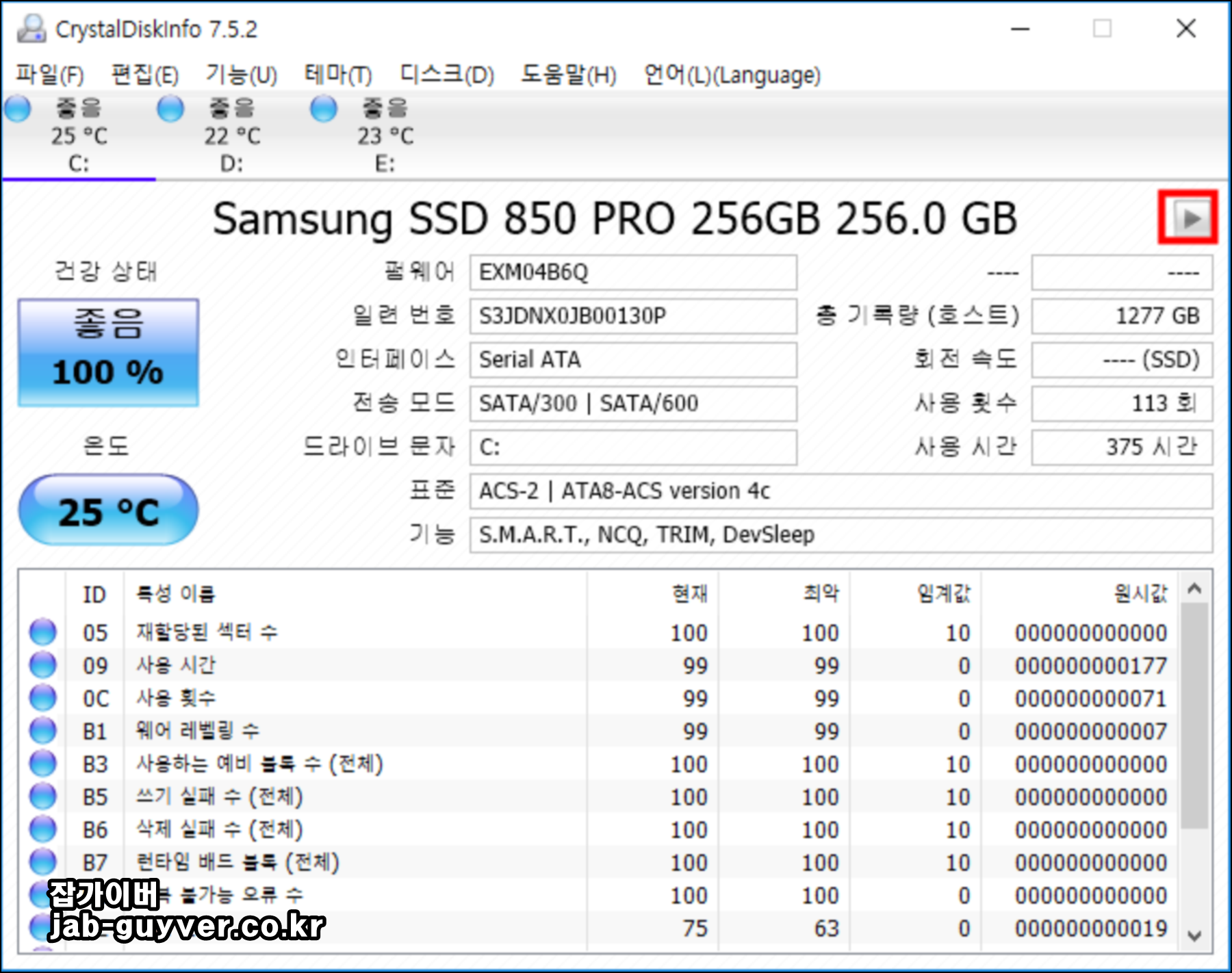1232x973 pixels.
Task: Select drive E: 23 °C tab
Action: [x=385, y=135]
